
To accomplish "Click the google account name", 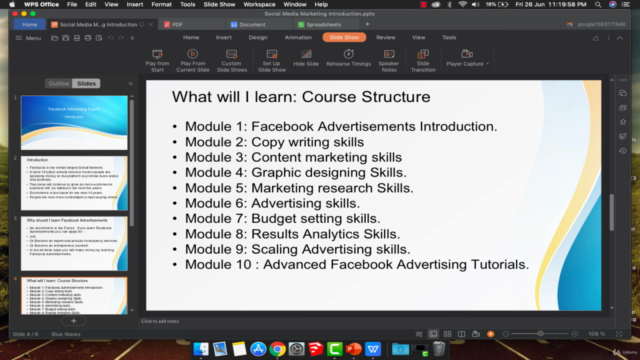I will (x=601, y=24).
